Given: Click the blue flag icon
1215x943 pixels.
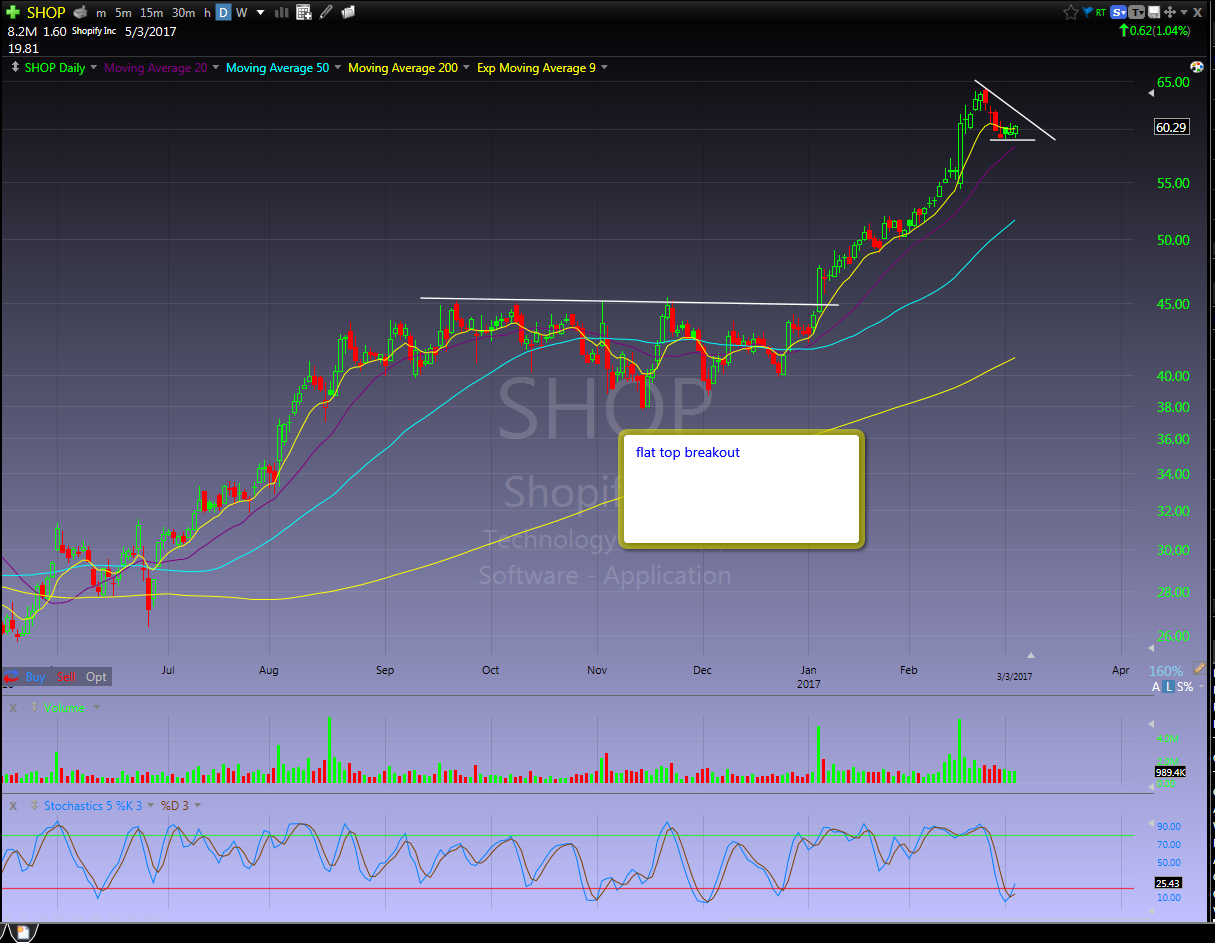Looking at the screenshot, I should click(x=1089, y=12).
